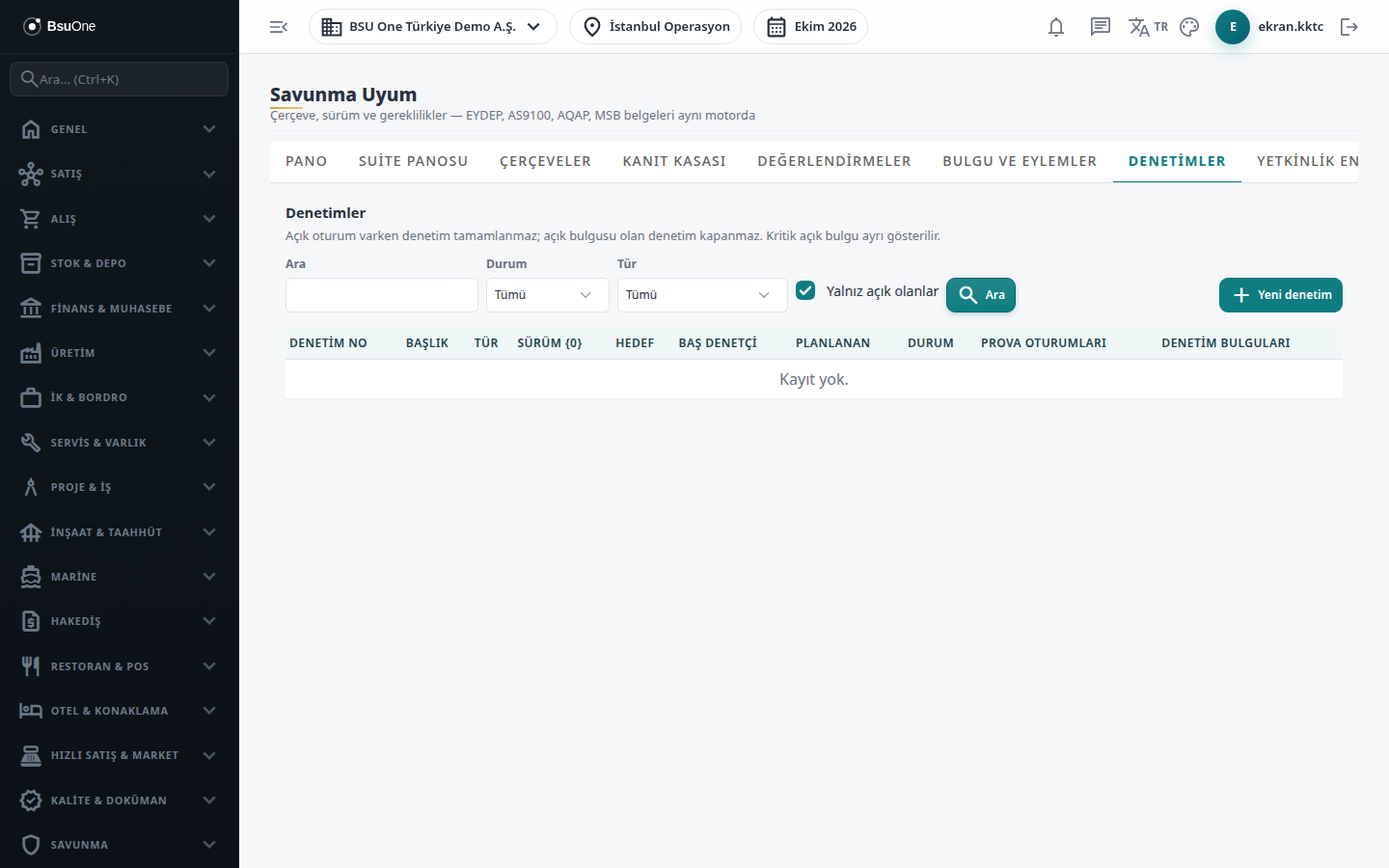
Task: Expand the Servis & Varlık menu chevron
Action: point(209,443)
